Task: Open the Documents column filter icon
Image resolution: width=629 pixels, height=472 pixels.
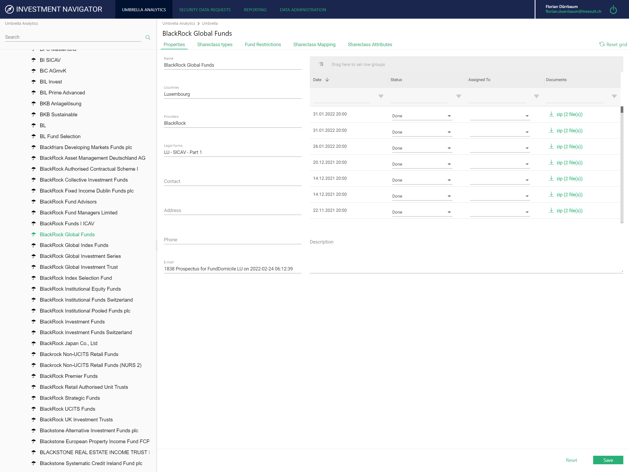Action: tap(614, 96)
